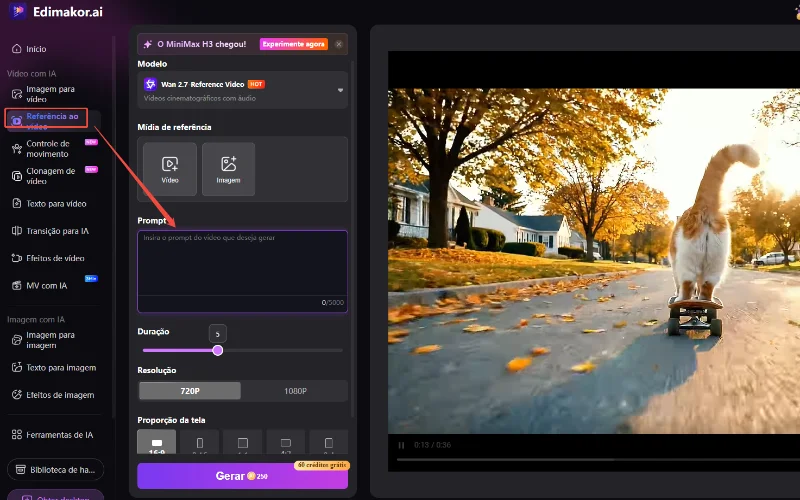Open Efeitos de vídeo tool
Screen dimensions: 800x500
click(48, 258)
